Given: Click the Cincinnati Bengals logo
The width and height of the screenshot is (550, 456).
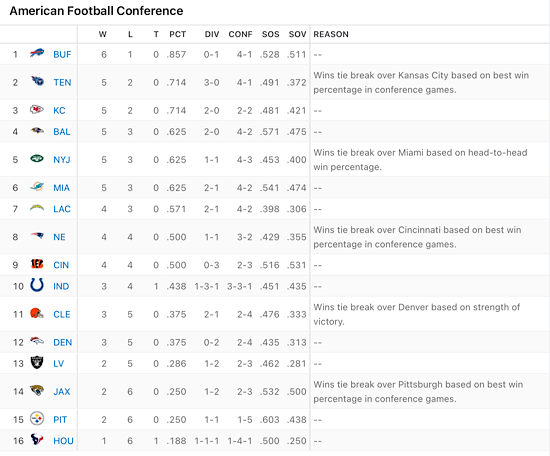Looking at the screenshot, I should click(37, 264).
